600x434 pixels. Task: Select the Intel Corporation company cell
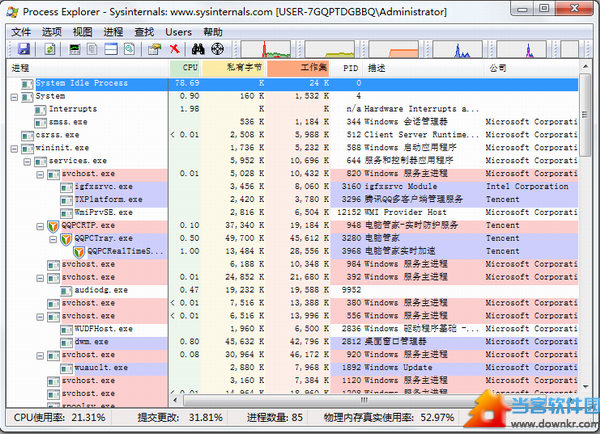coord(527,187)
